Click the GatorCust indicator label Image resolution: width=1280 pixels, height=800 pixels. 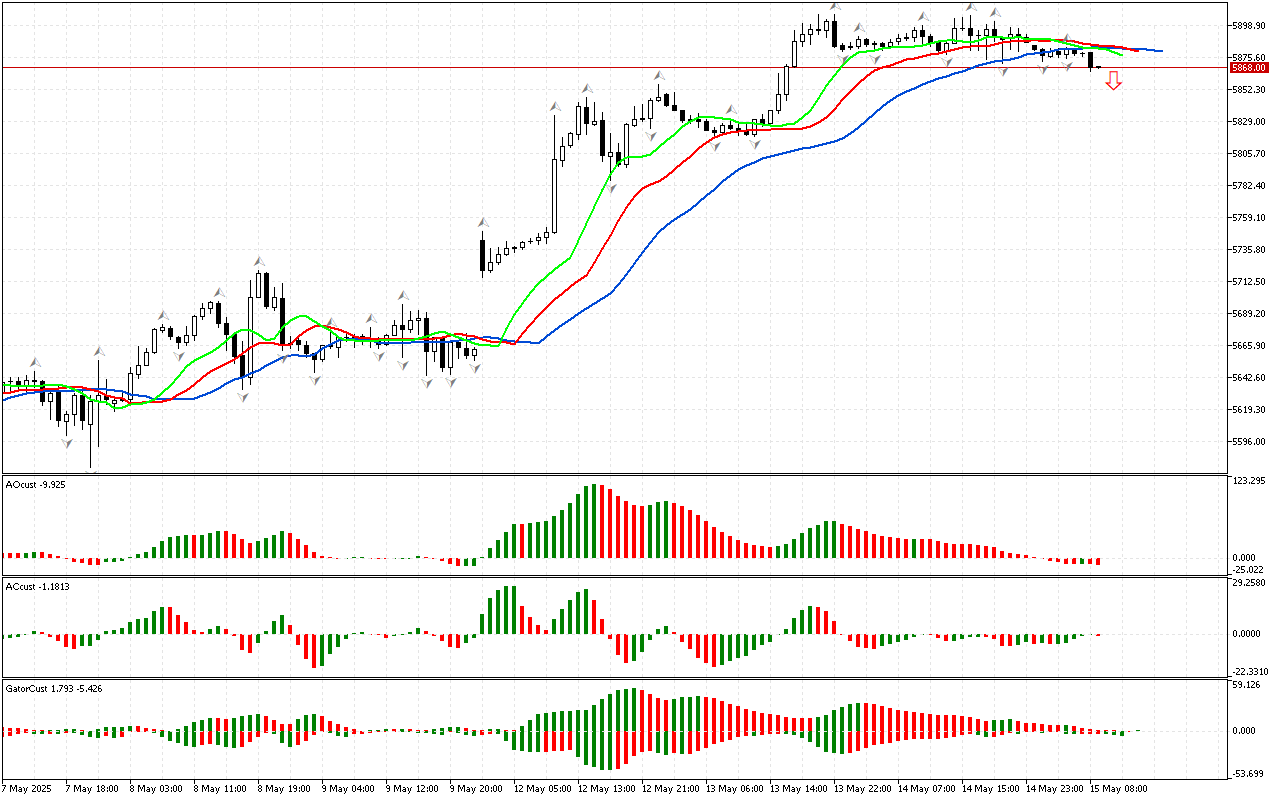tap(53, 688)
